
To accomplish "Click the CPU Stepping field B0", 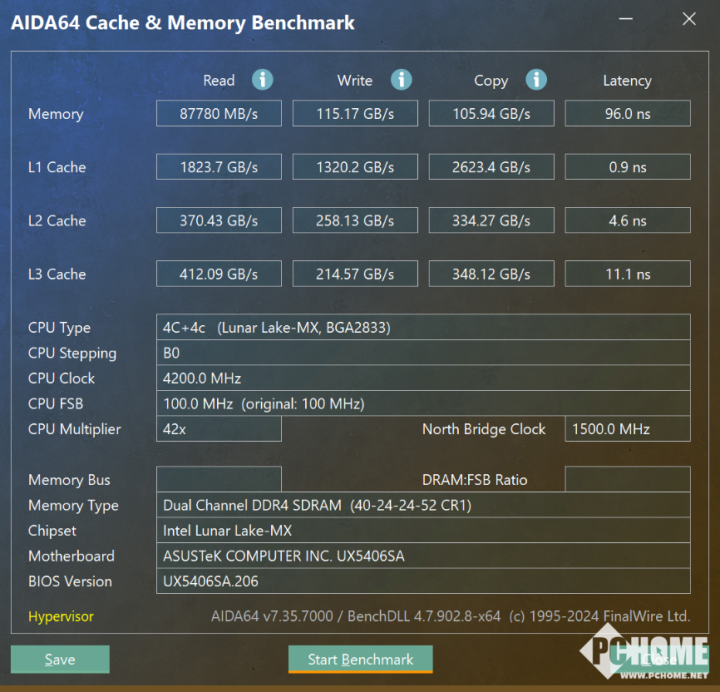I will click(423, 353).
